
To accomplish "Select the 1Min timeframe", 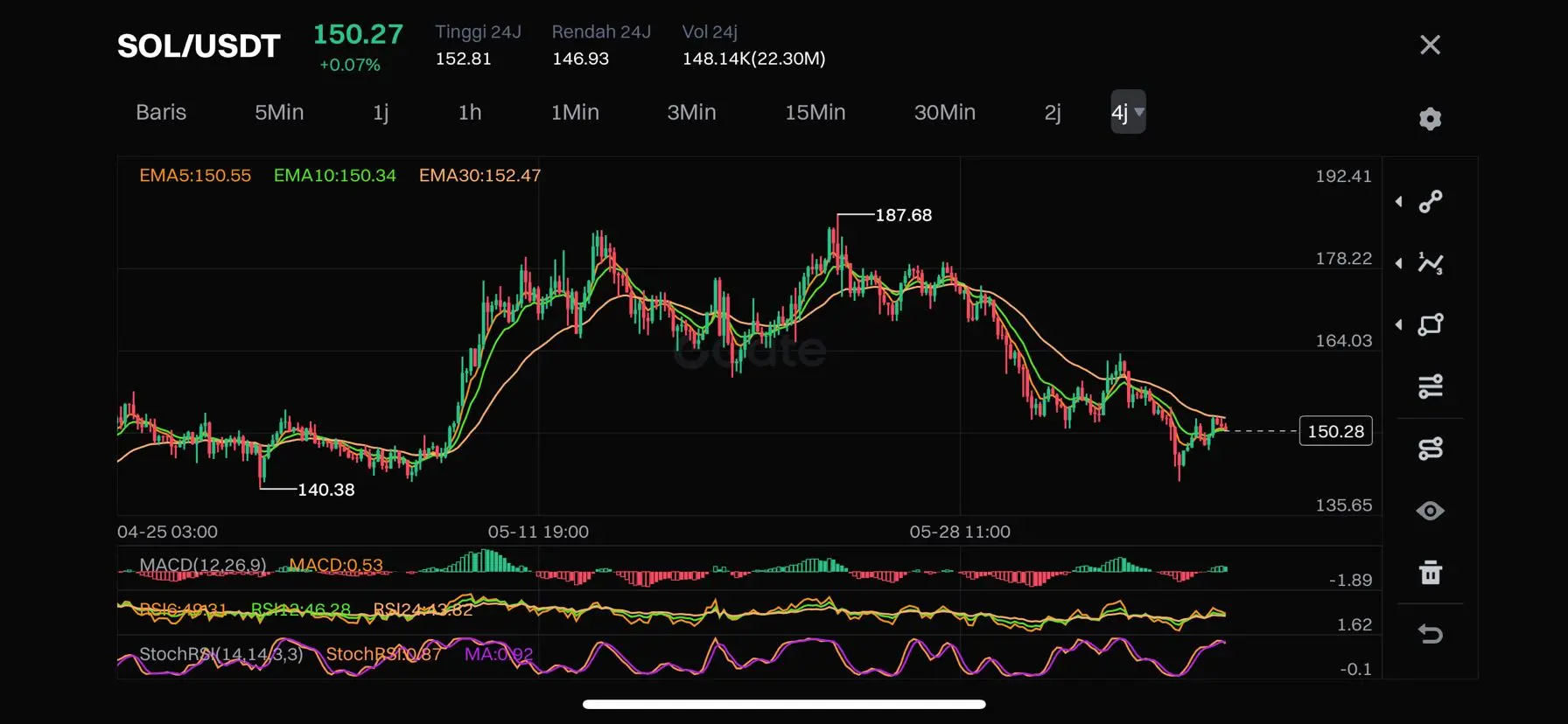I will [575, 112].
